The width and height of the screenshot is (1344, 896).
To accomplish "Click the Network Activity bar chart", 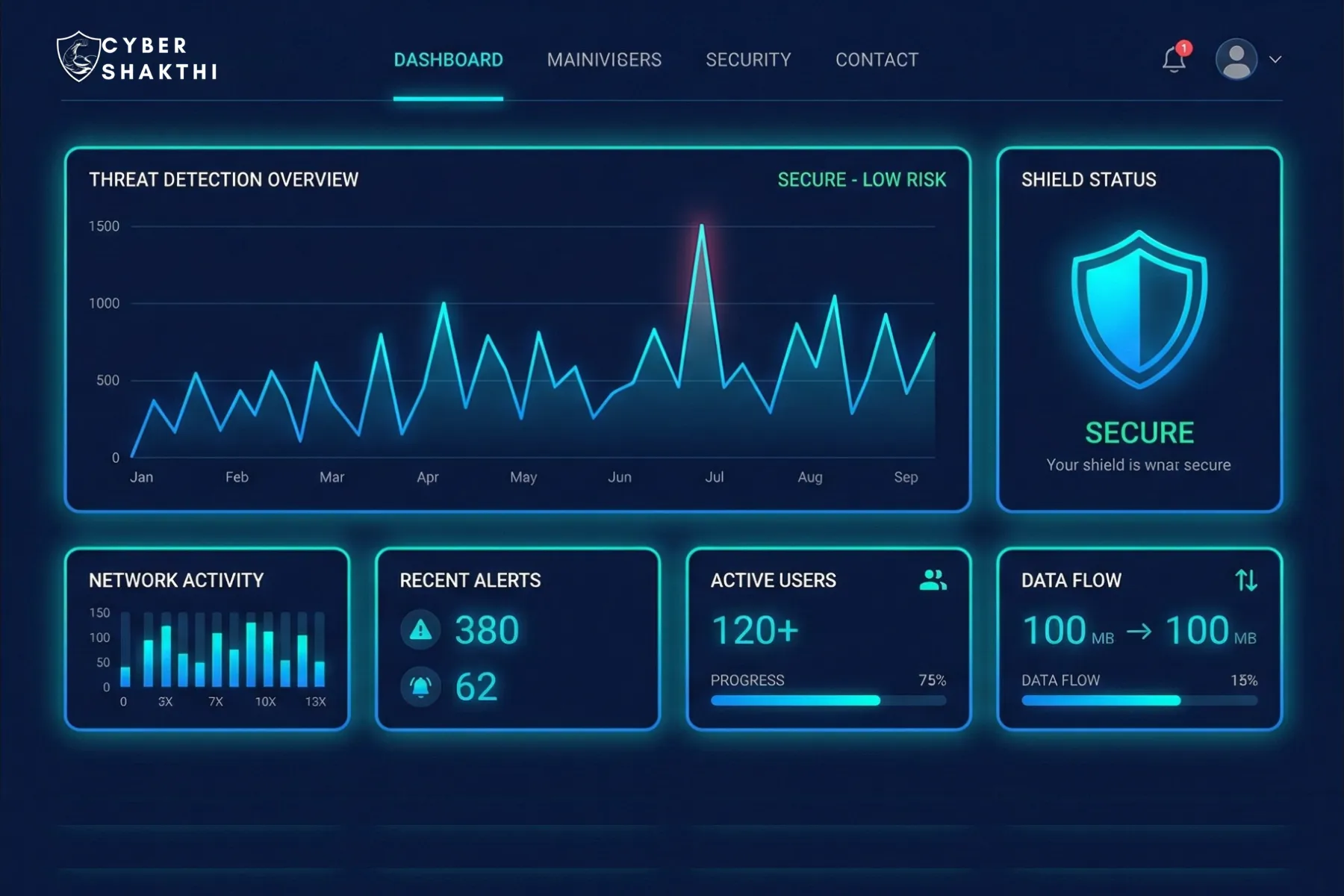I will [223, 650].
